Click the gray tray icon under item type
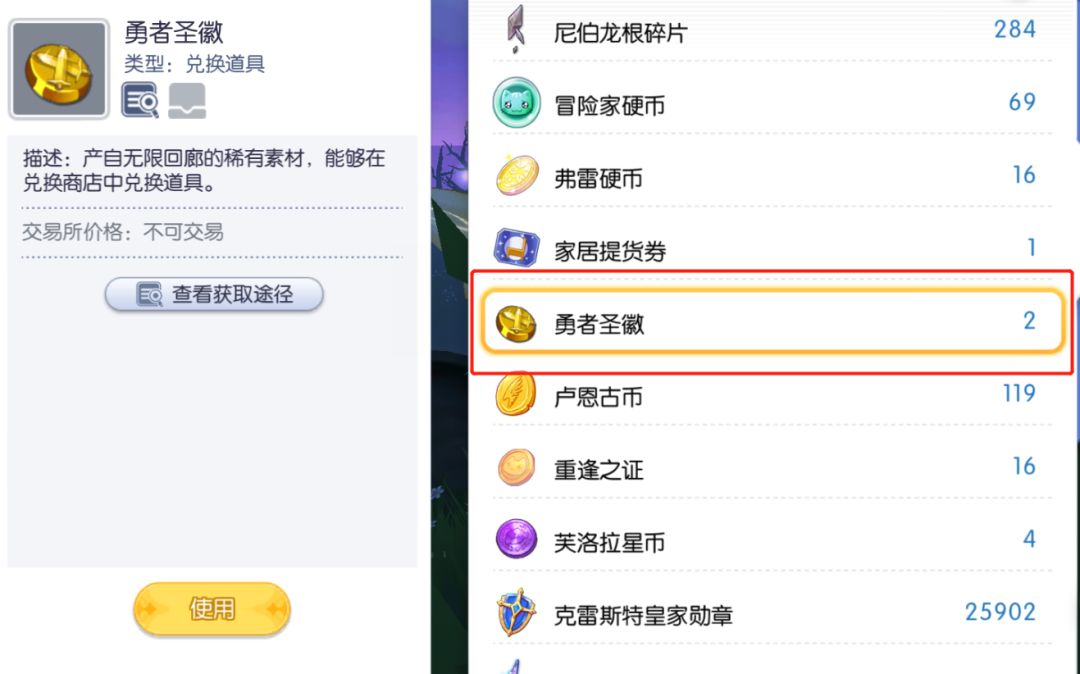This screenshot has height=674, width=1080. point(187,100)
